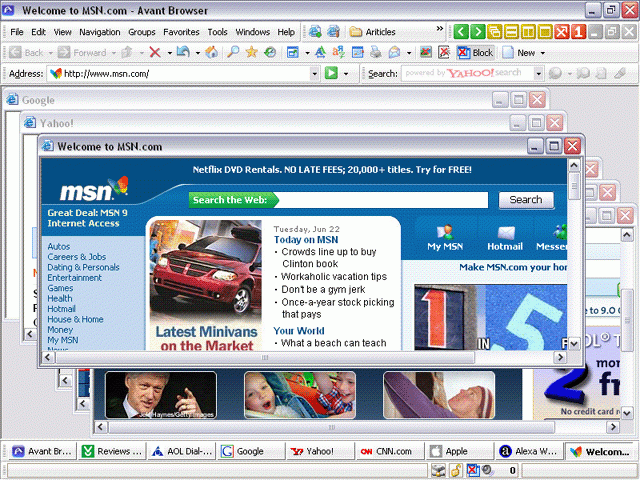This screenshot has width=640, height=480.
Task: Open the Groups menu
Action: [141, 32]
